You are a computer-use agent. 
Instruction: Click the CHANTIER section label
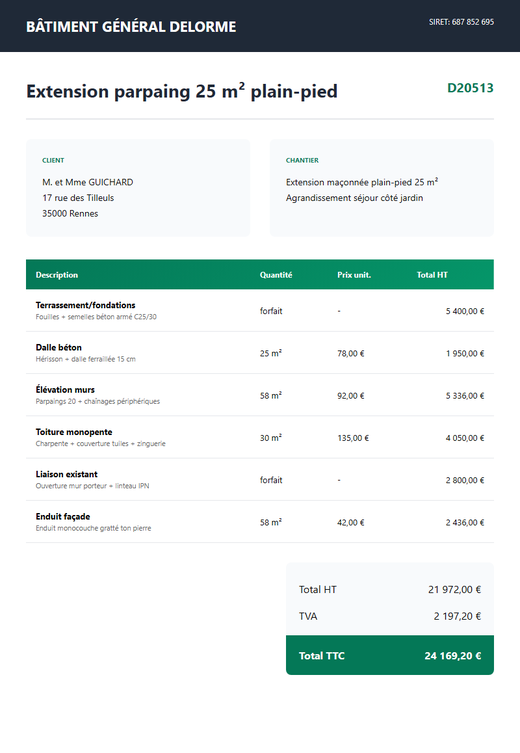coord(302,160)
